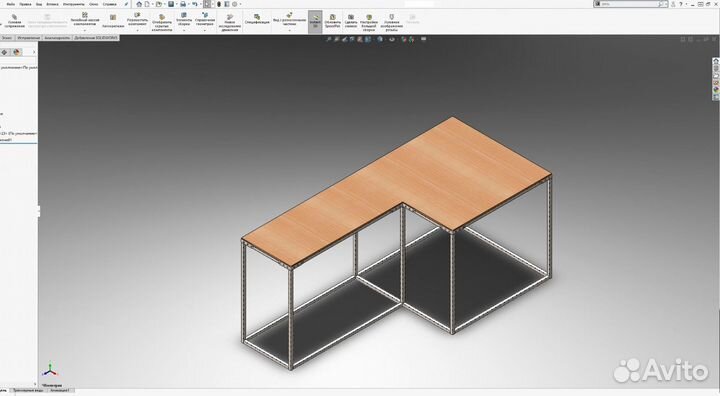The height and width of the screenshot is (396, 720).
Task: Click the Undo arrow icon
Action: point(195,4)
